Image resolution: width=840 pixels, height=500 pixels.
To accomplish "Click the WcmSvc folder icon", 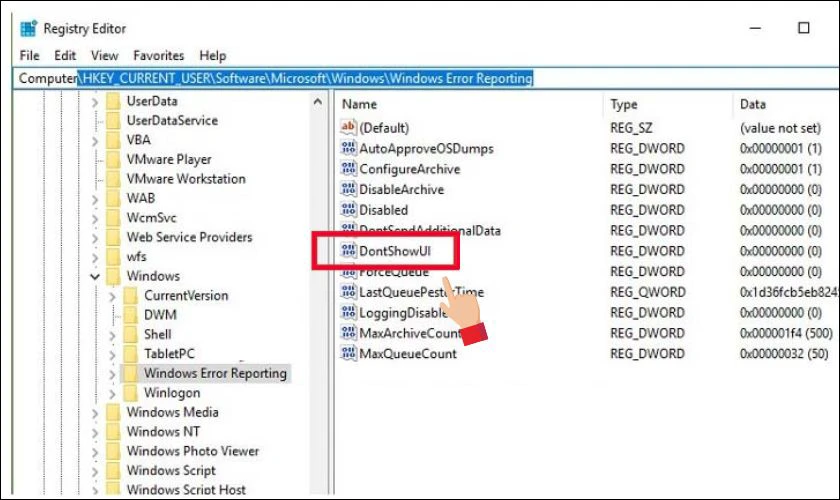I will (x=113, y=218).
